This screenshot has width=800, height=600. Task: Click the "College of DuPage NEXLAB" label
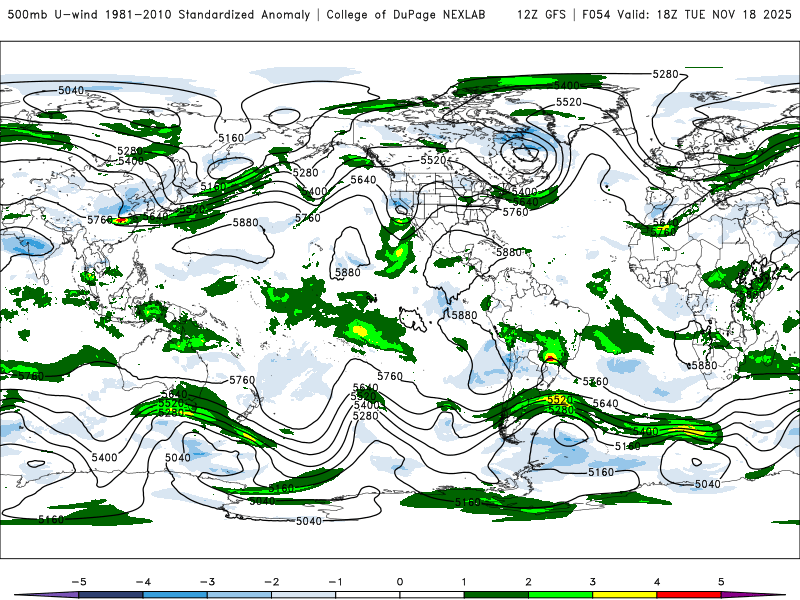click(x=406, y=14)
